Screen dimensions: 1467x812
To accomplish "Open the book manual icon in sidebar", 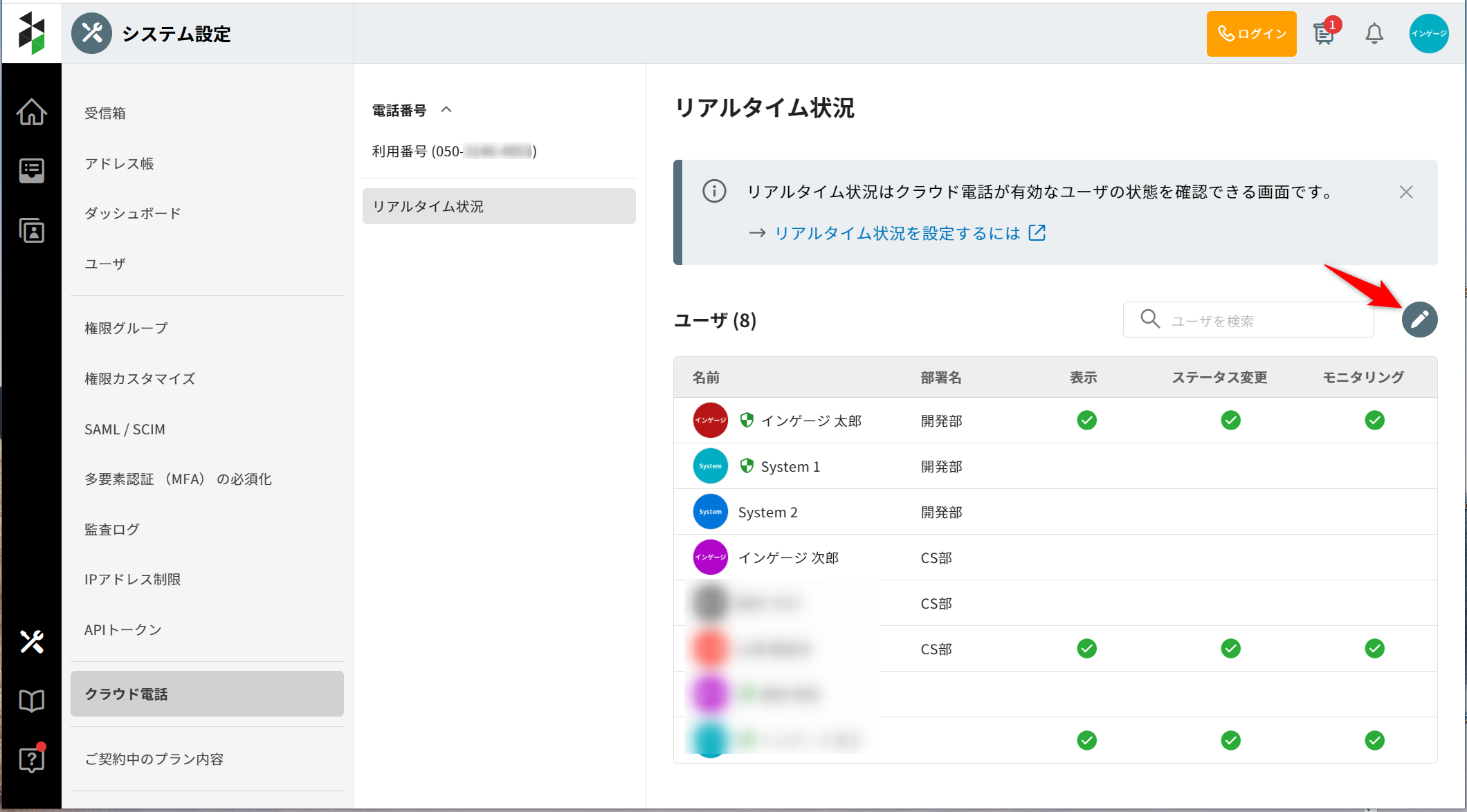I will tap(32, 701).
